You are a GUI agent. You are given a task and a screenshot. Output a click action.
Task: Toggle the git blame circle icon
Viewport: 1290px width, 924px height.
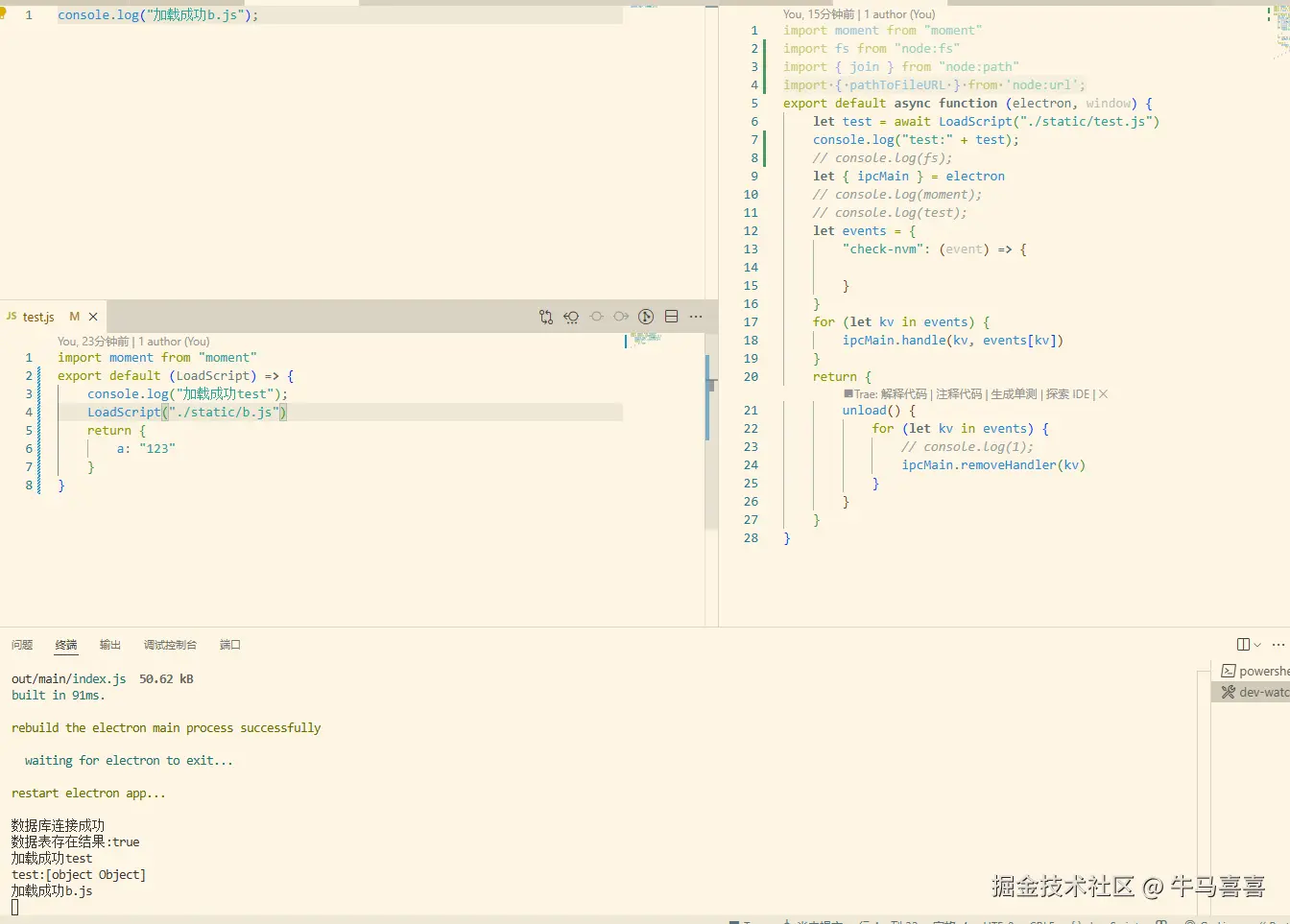tap(646, 317)
